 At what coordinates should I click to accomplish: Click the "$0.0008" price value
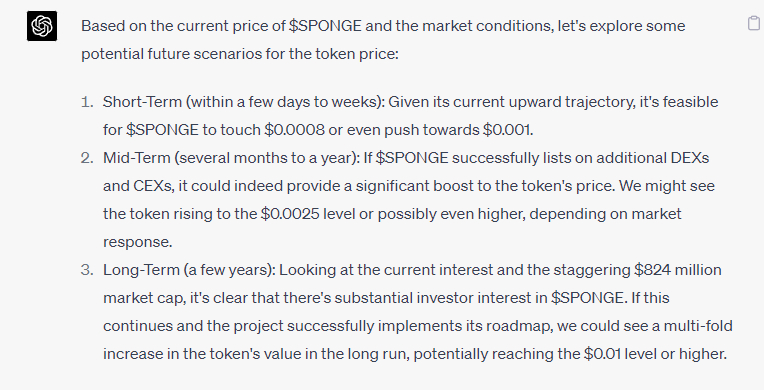(x=294, y=130)
